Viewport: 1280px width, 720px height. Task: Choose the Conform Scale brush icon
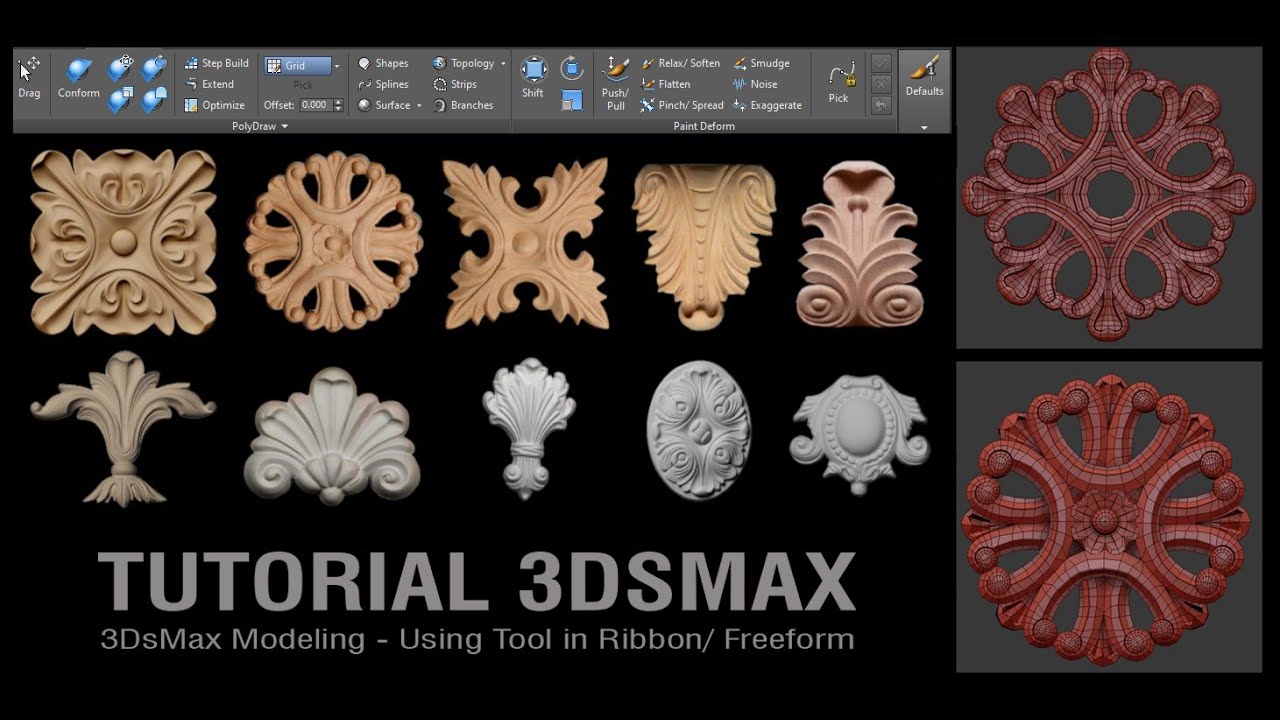(121, 99)
